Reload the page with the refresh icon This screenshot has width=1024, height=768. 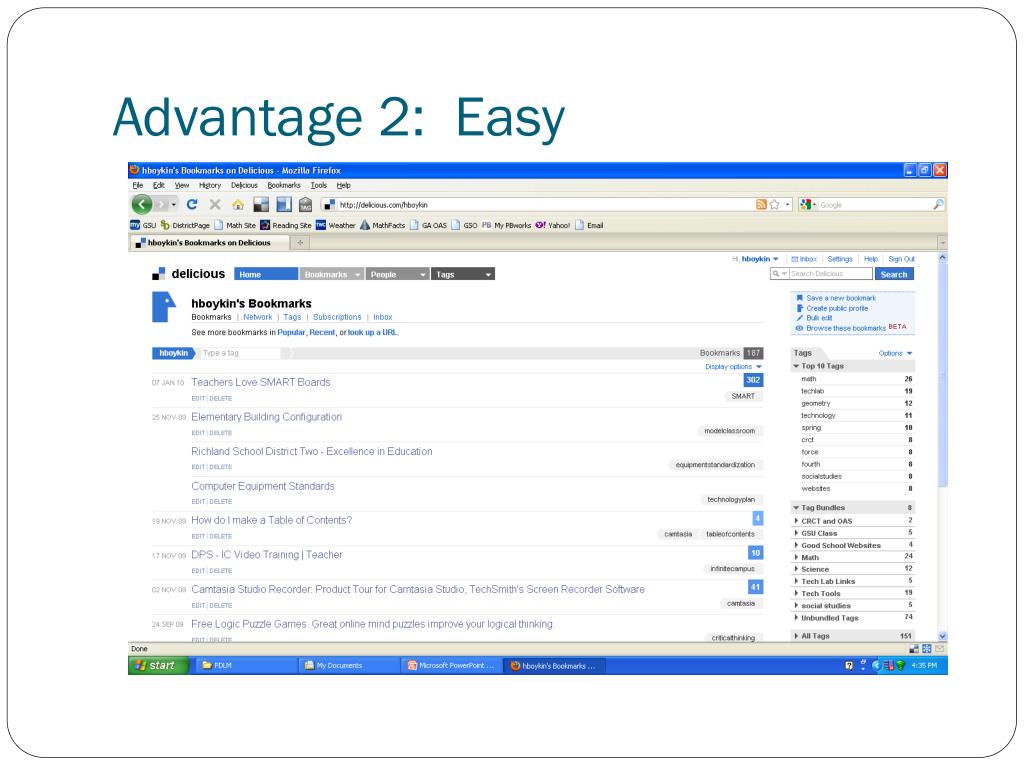(192, 204)
